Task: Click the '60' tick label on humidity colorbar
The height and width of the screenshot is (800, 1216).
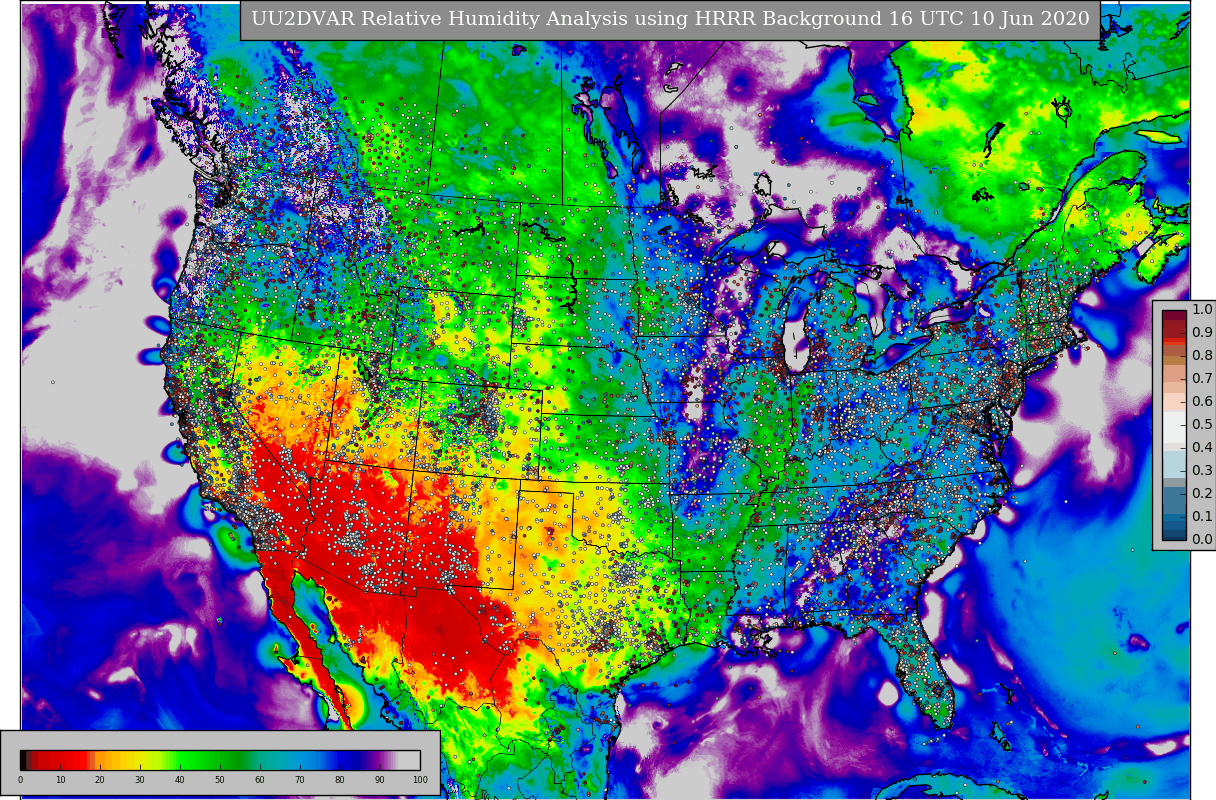Action: 260,780
